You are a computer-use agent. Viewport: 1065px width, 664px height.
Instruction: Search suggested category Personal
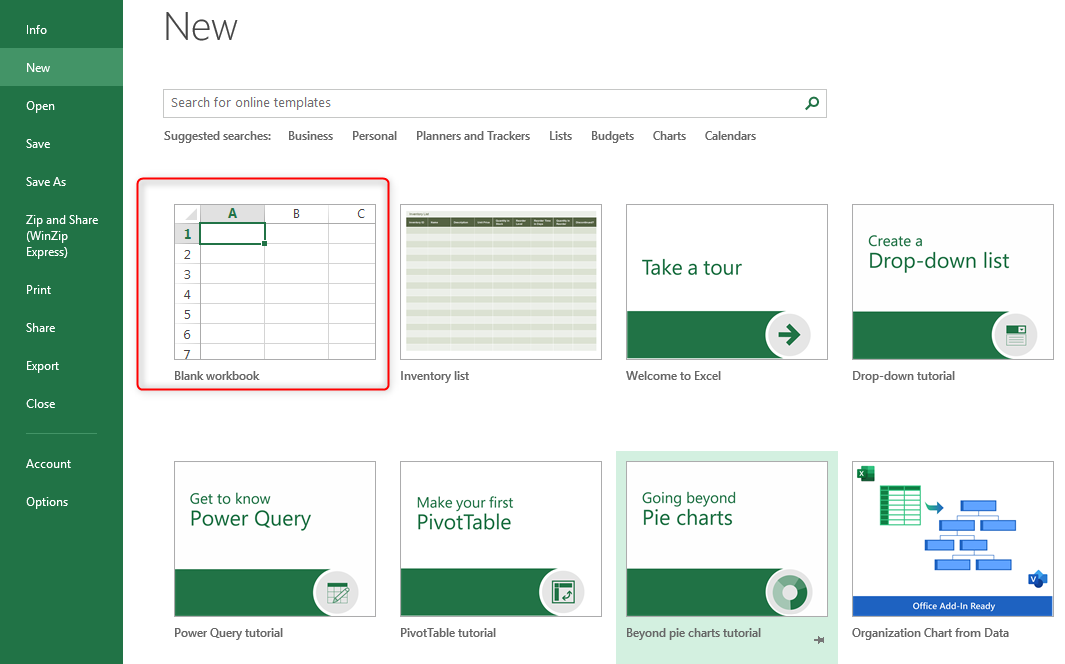[374, 136]
